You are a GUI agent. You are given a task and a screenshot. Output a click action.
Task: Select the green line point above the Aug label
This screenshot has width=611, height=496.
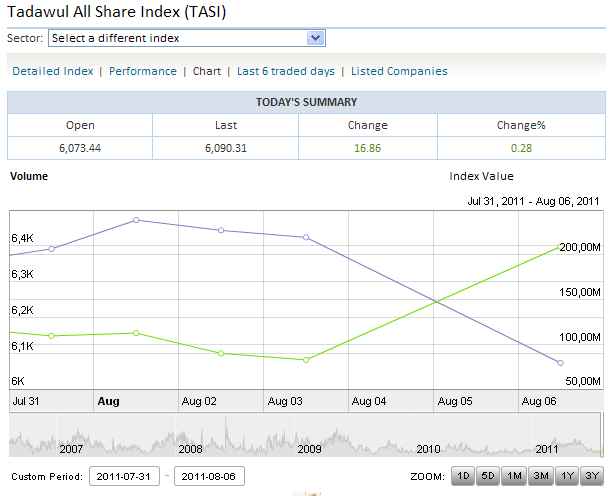(136, 333)
